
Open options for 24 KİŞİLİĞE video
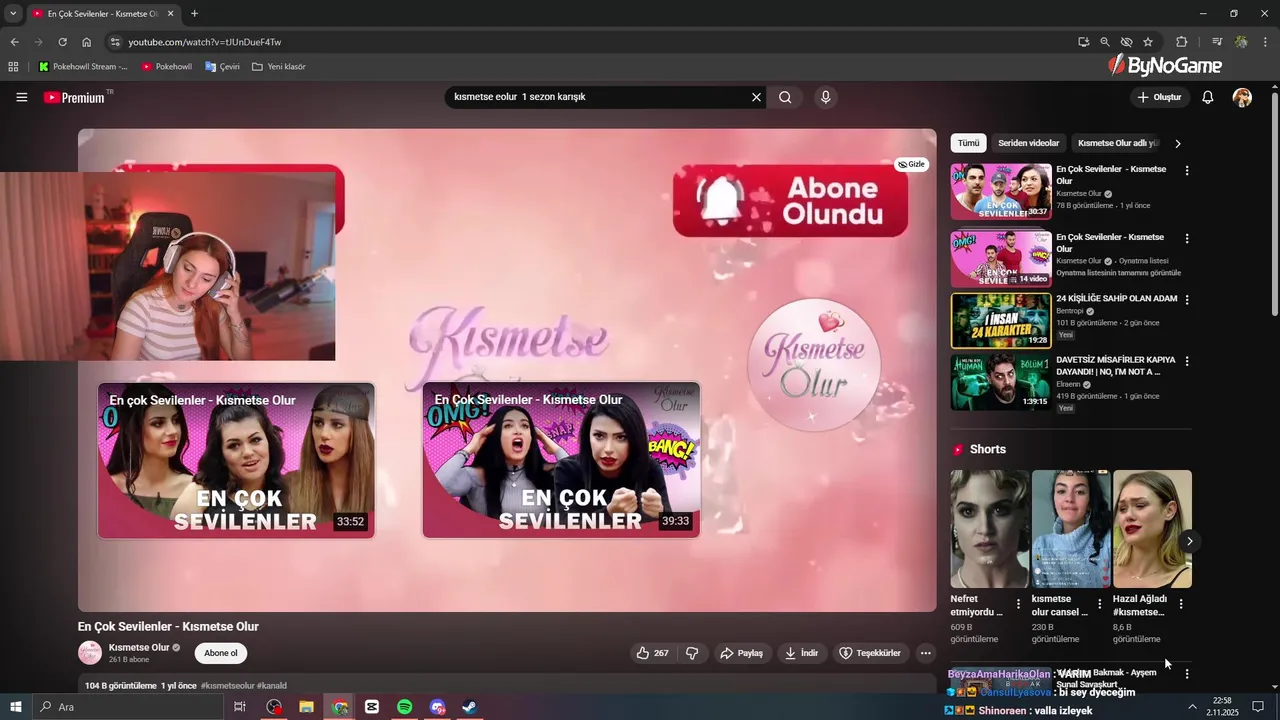pos(1187,300)
